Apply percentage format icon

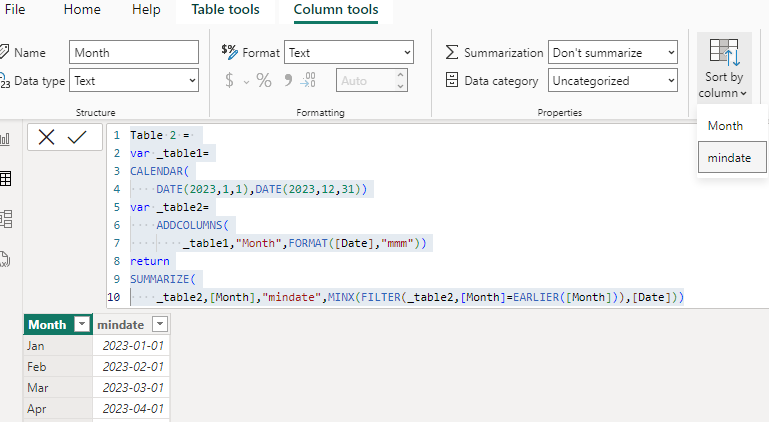[264, 80]
